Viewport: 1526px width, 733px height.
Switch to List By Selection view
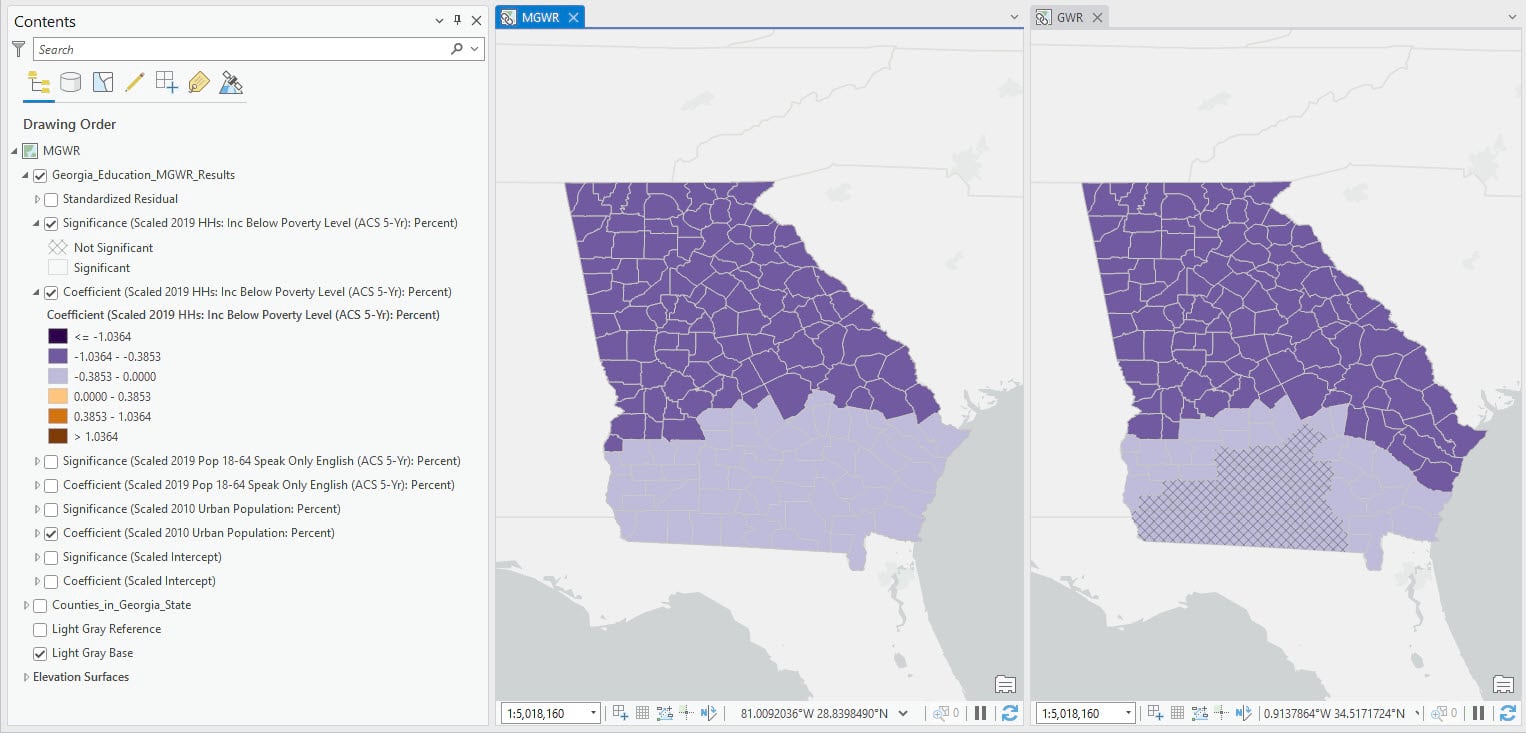[102, 82]
